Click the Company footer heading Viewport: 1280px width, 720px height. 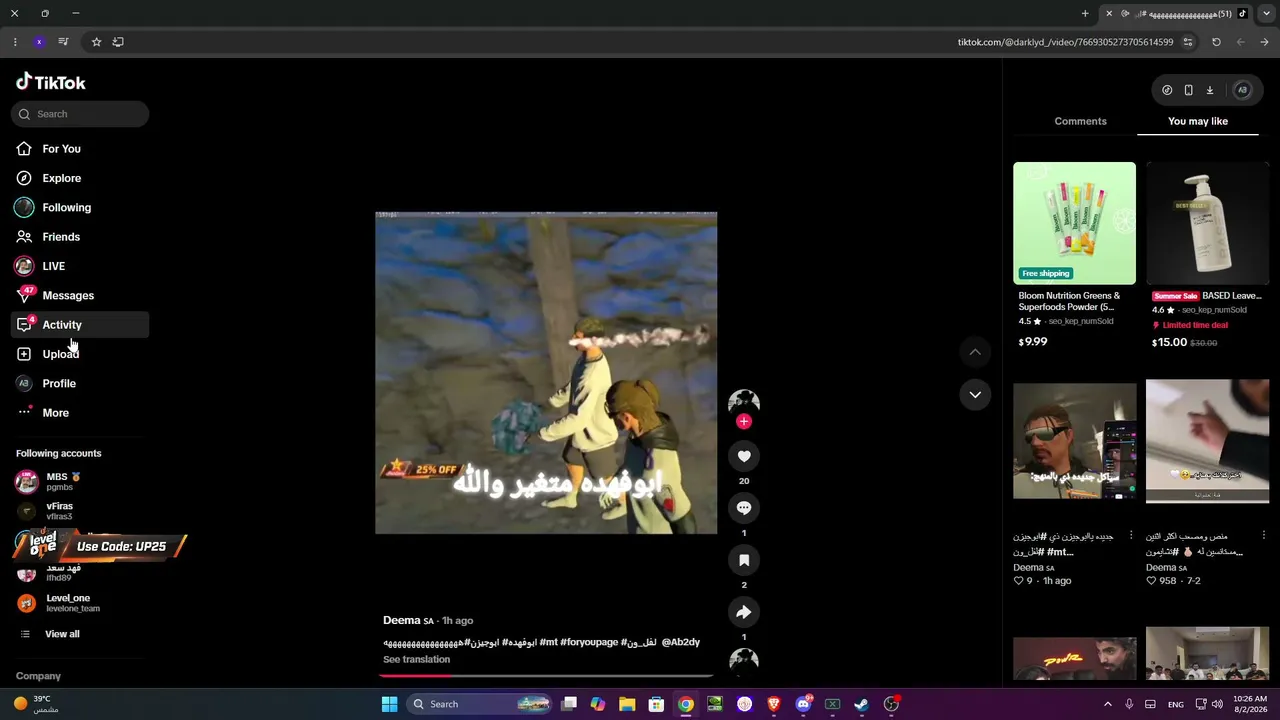38,676
